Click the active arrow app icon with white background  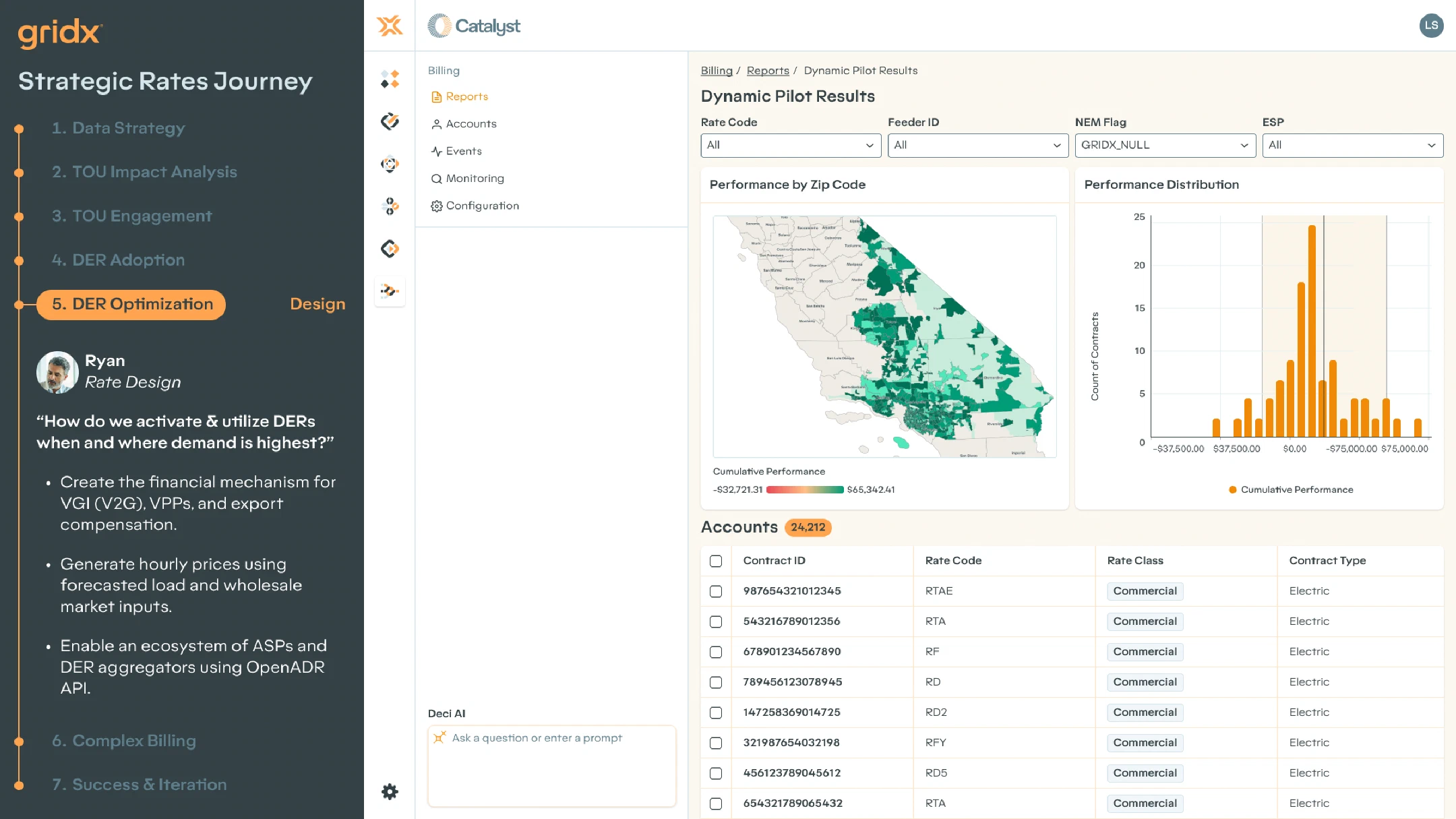tap(390, 291)
